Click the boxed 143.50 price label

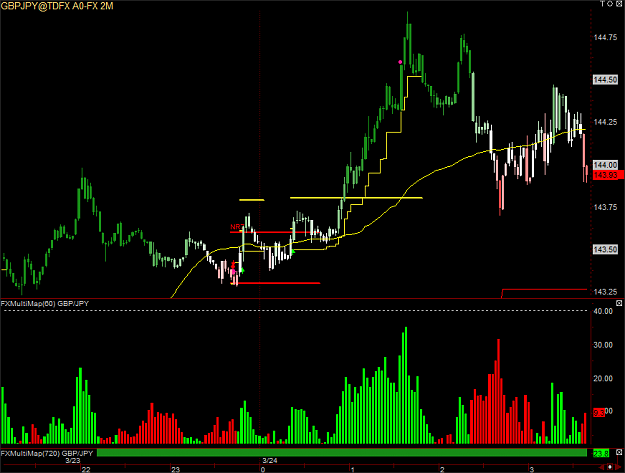(x=605, y=250)
